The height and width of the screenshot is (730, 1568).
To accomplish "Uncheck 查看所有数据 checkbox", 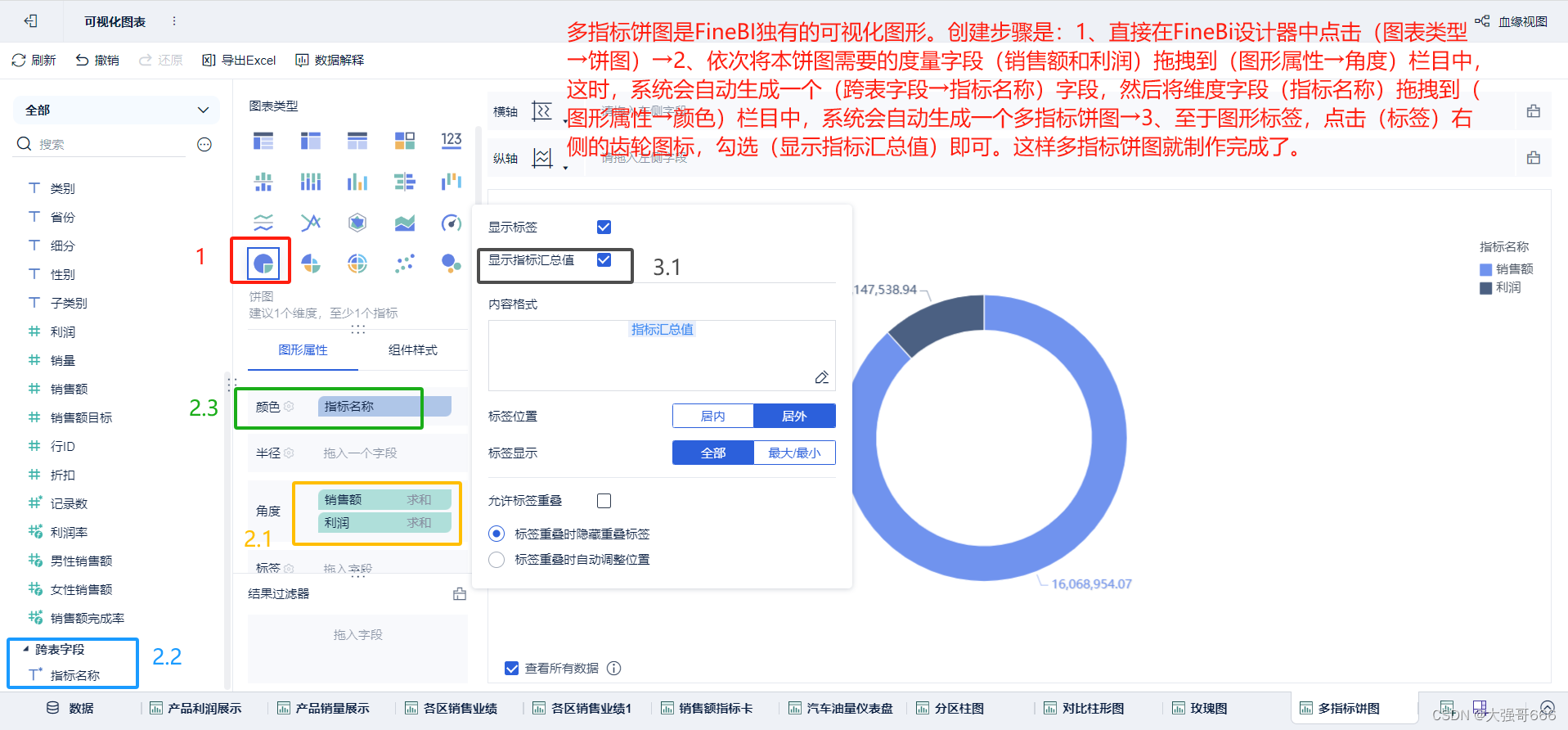I will [x=512, y=668].
